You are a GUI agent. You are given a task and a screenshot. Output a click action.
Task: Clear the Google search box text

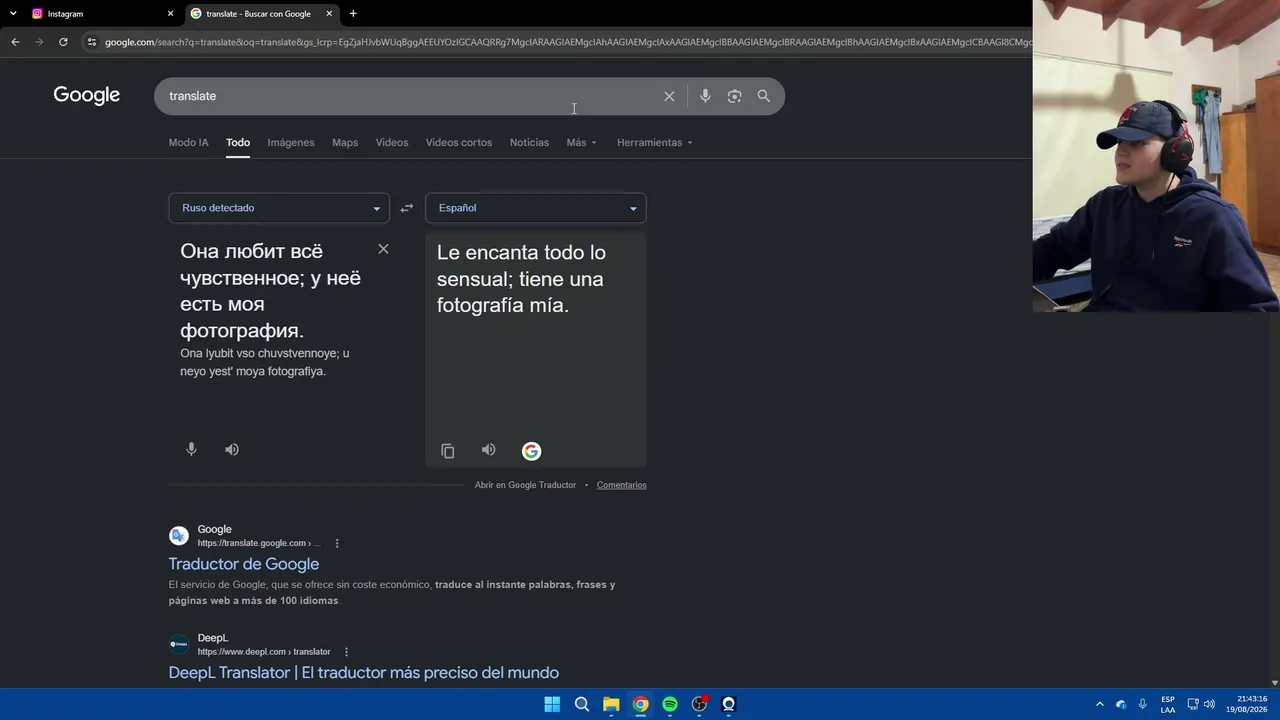click(x=669, y=96)
